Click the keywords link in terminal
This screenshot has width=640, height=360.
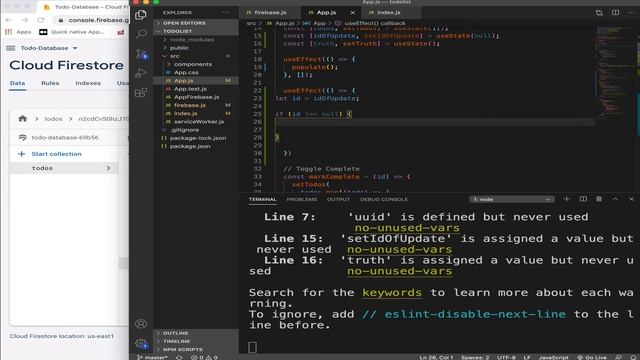click(x=392, y=293)
